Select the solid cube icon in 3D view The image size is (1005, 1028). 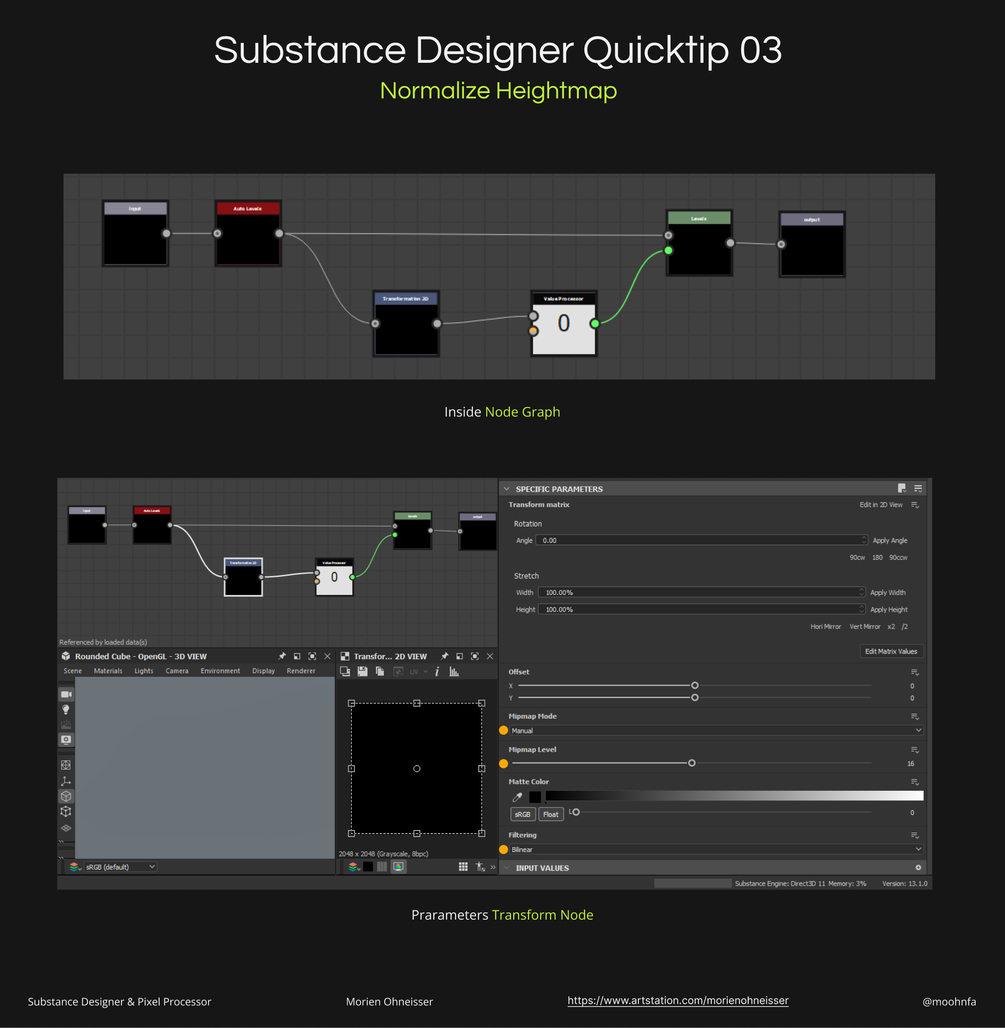66,796
